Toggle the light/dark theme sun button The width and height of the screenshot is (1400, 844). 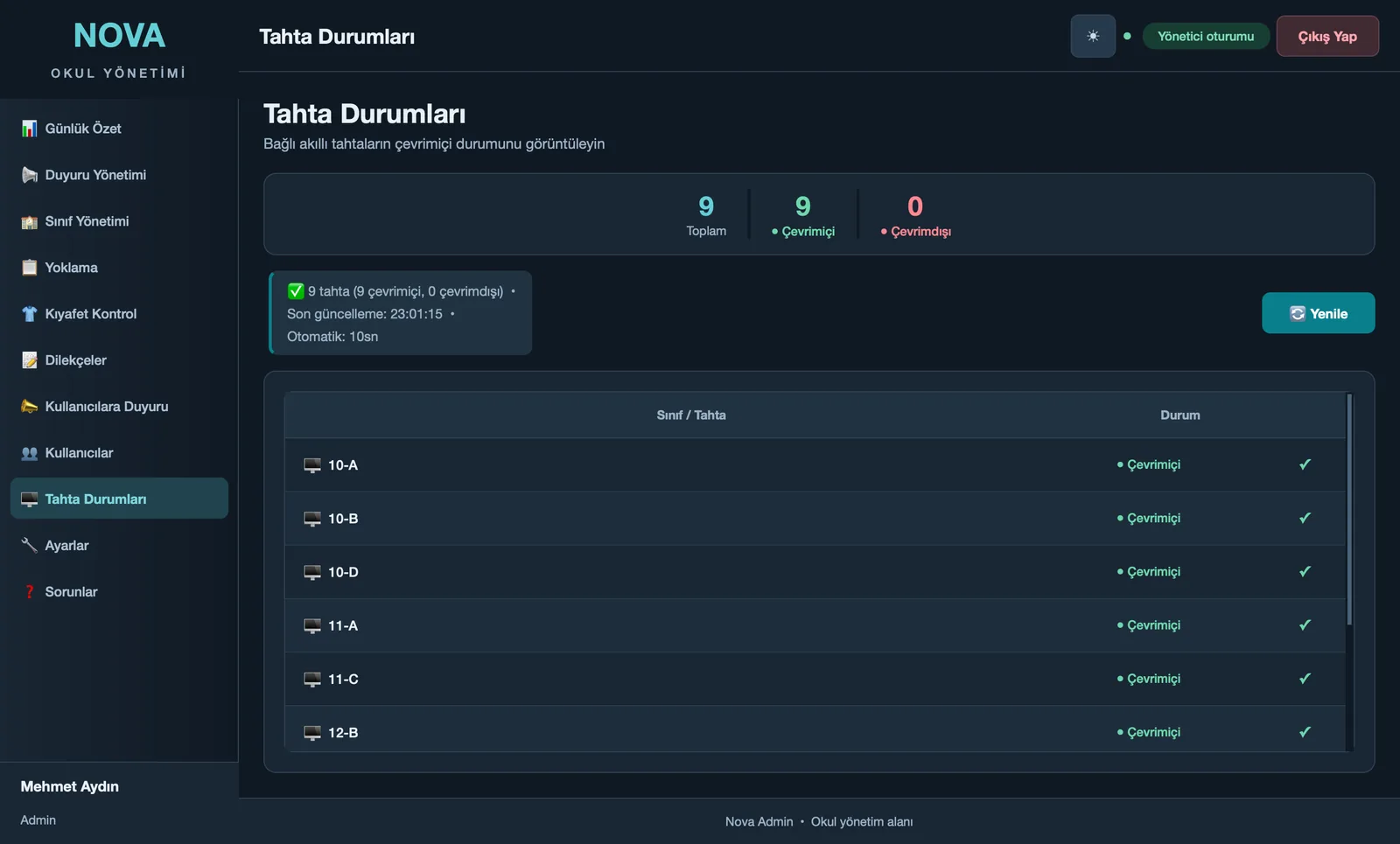coord(1093,36)
